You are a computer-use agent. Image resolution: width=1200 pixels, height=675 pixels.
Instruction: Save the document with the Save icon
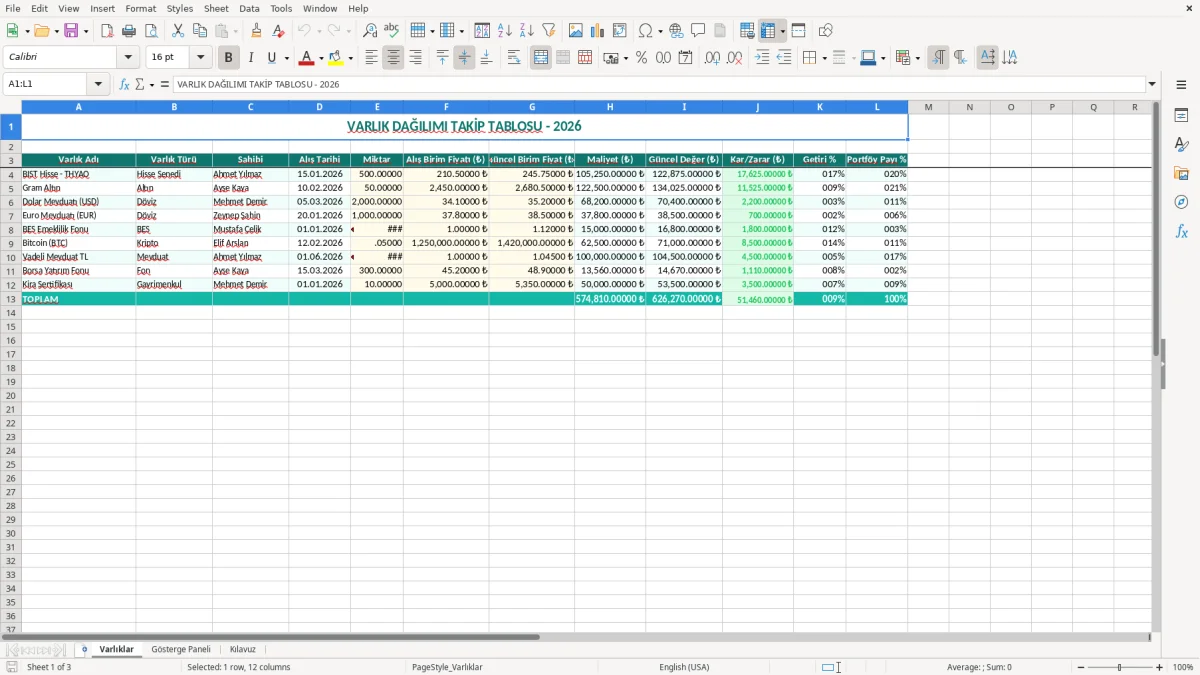[x=71, y=31]
